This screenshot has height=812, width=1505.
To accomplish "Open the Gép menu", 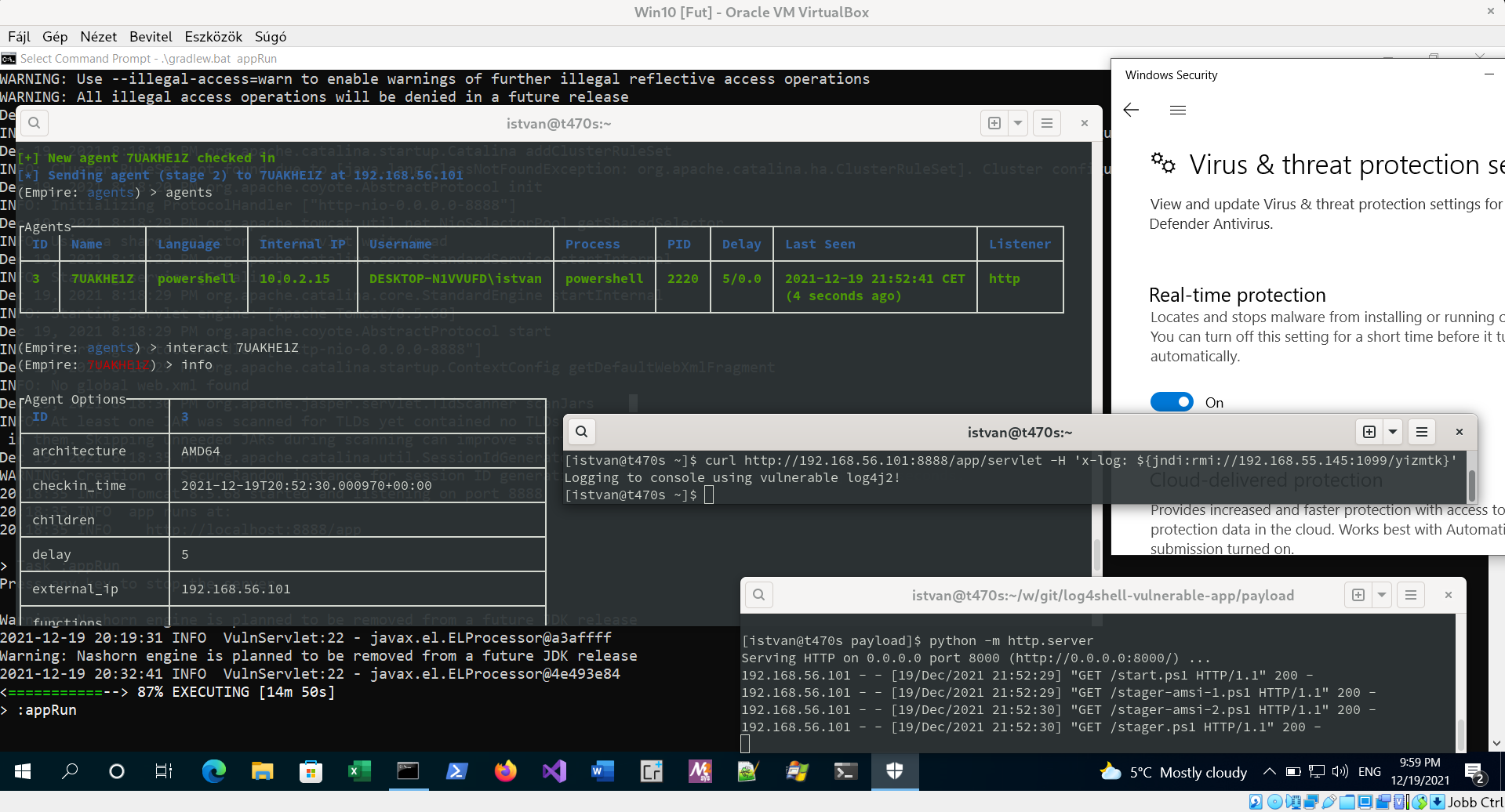I will pos(55,37).
